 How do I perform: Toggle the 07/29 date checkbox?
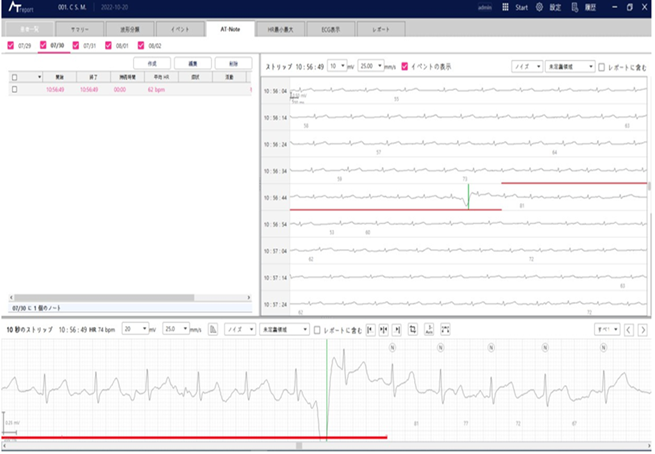10,46
